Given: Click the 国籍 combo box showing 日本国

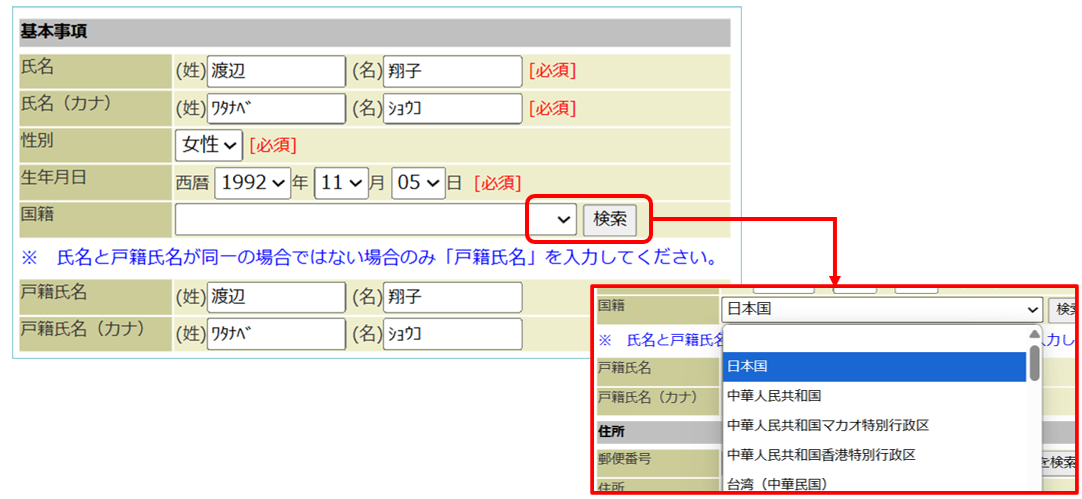Looking at the screenshot, I should pyautogui.click(x=880, y=310).
